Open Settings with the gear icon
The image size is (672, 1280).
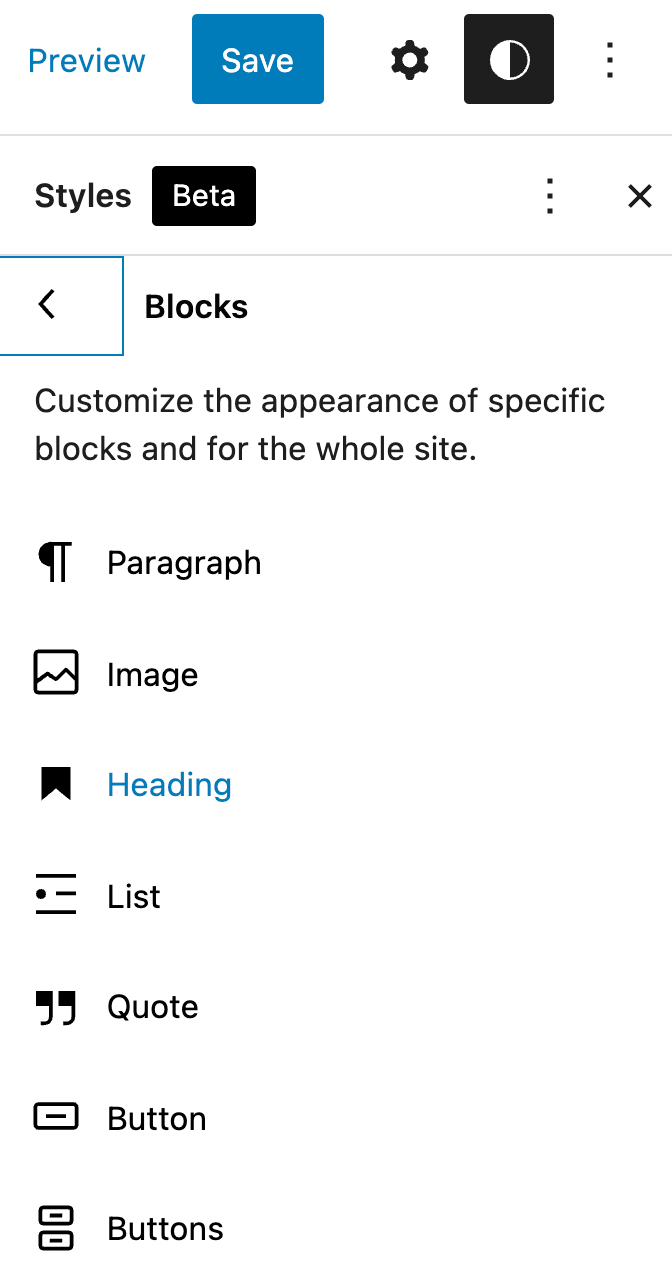point(409,60)
